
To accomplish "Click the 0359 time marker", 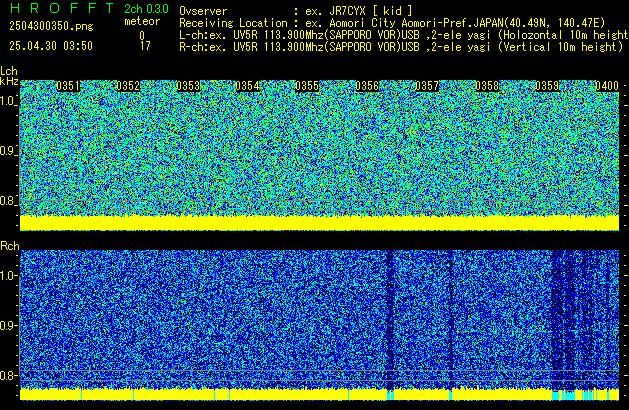I will tap(547, 86).
